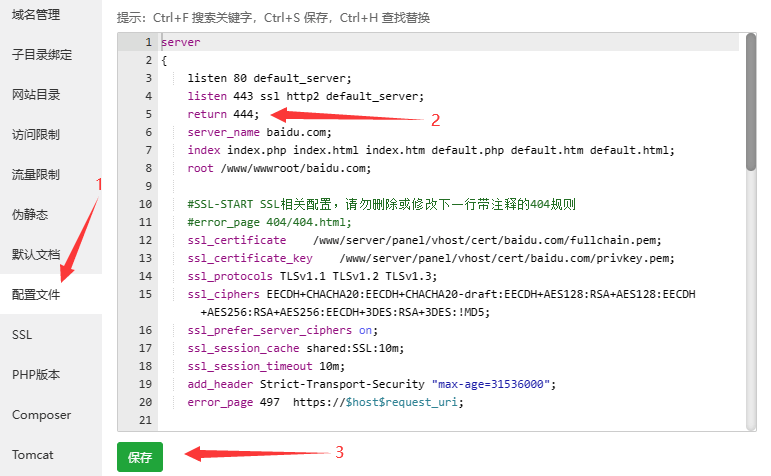771x476 pixels.
Task: Open 子目录绑定 in the sidebar
Action: coord(42,55)
